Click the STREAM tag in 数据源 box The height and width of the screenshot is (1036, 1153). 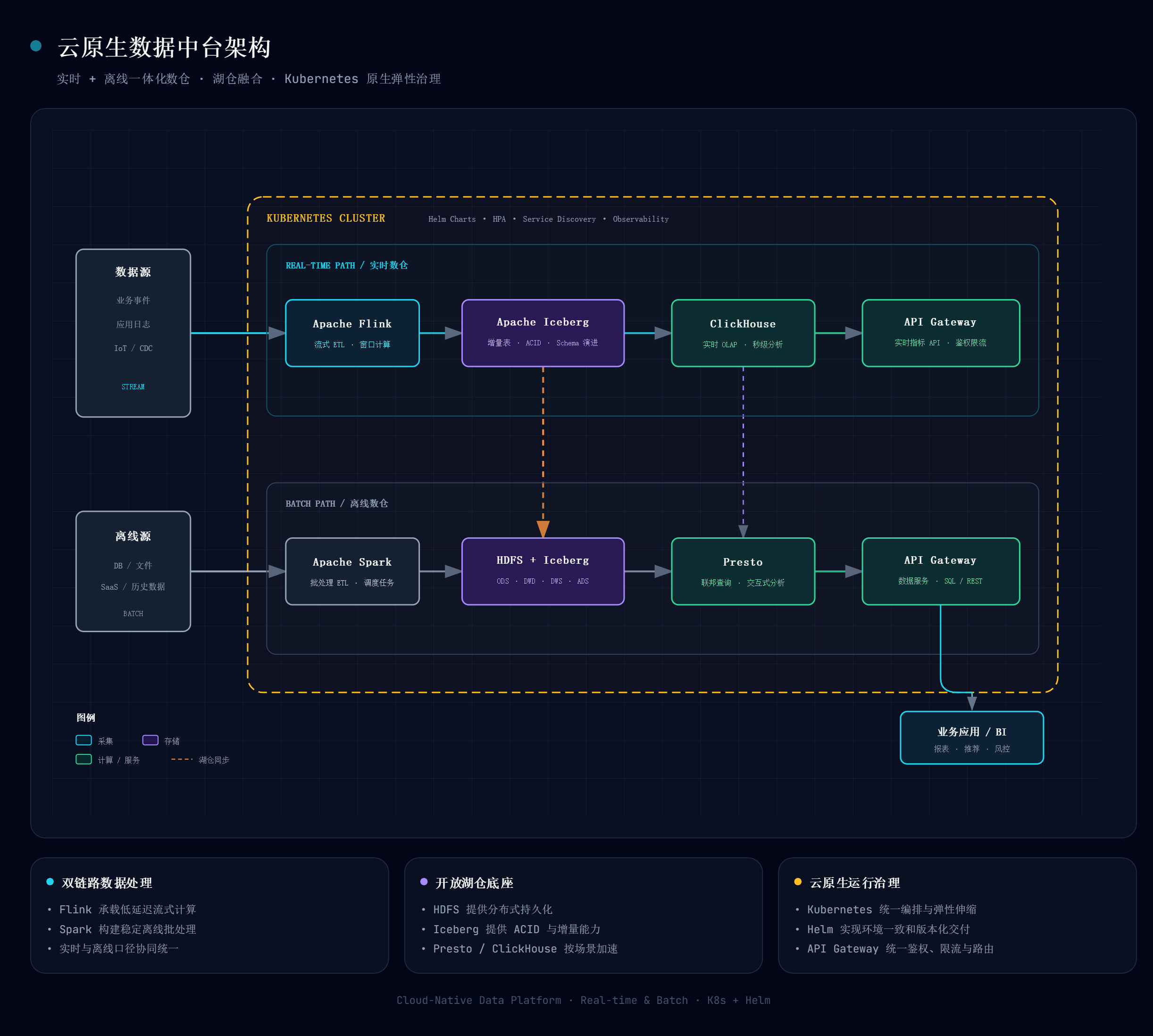click(x=133, y=386)
